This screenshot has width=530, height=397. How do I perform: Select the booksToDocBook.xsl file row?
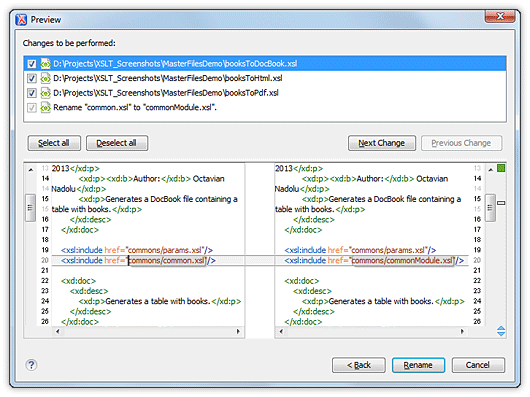tap(265, 64)
